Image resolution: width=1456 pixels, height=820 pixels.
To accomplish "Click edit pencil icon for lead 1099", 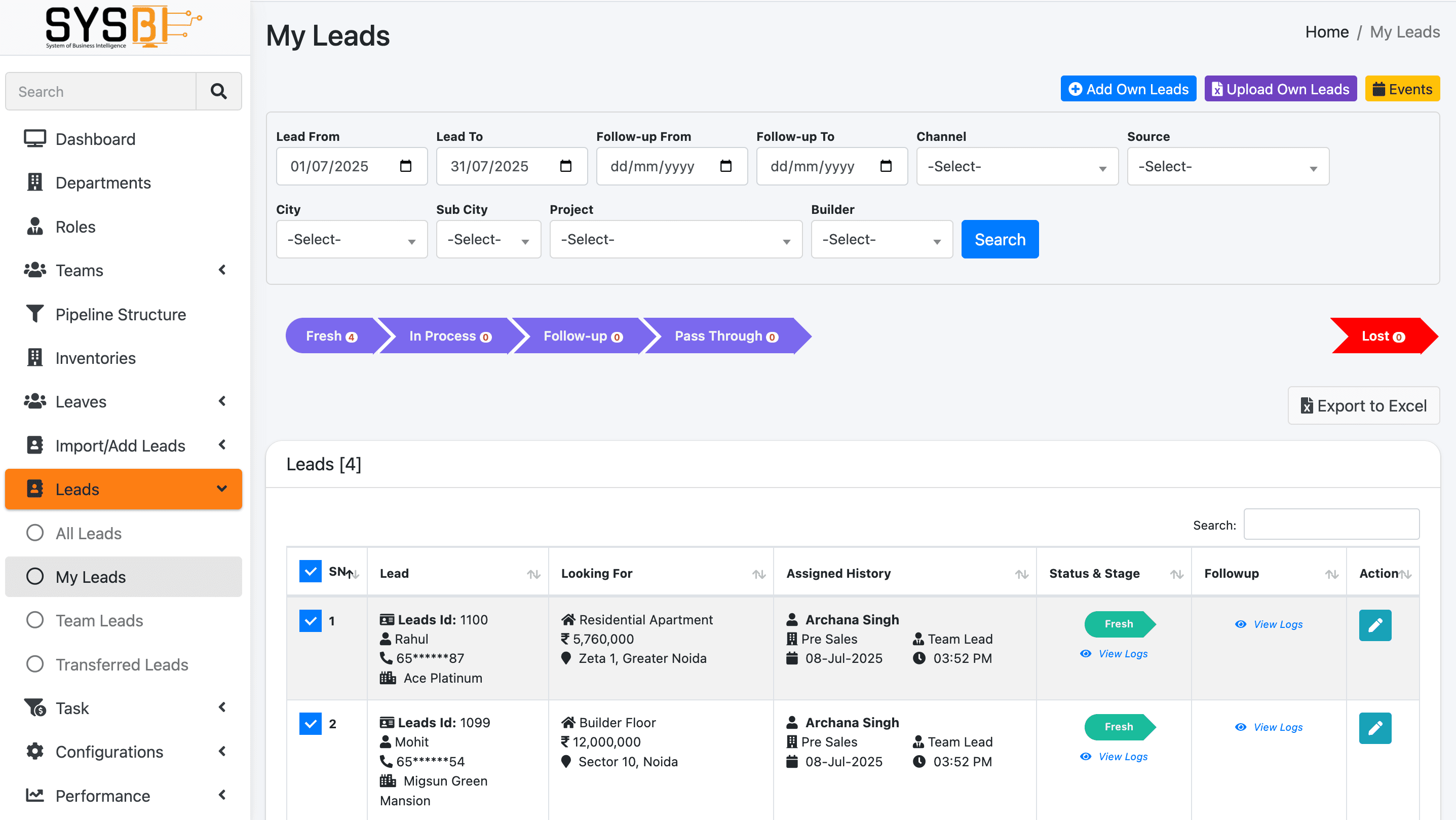I will (1374, 728).
